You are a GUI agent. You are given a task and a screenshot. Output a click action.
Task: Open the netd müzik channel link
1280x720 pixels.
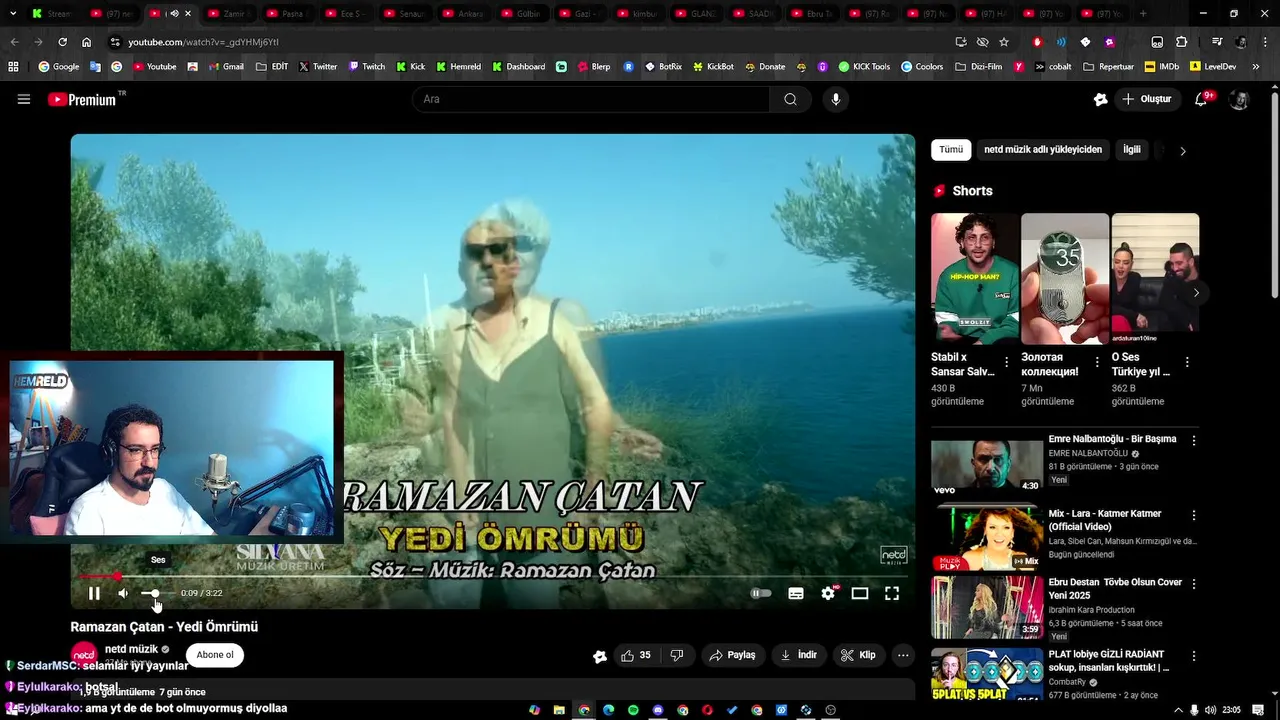(x=131, y=649)
